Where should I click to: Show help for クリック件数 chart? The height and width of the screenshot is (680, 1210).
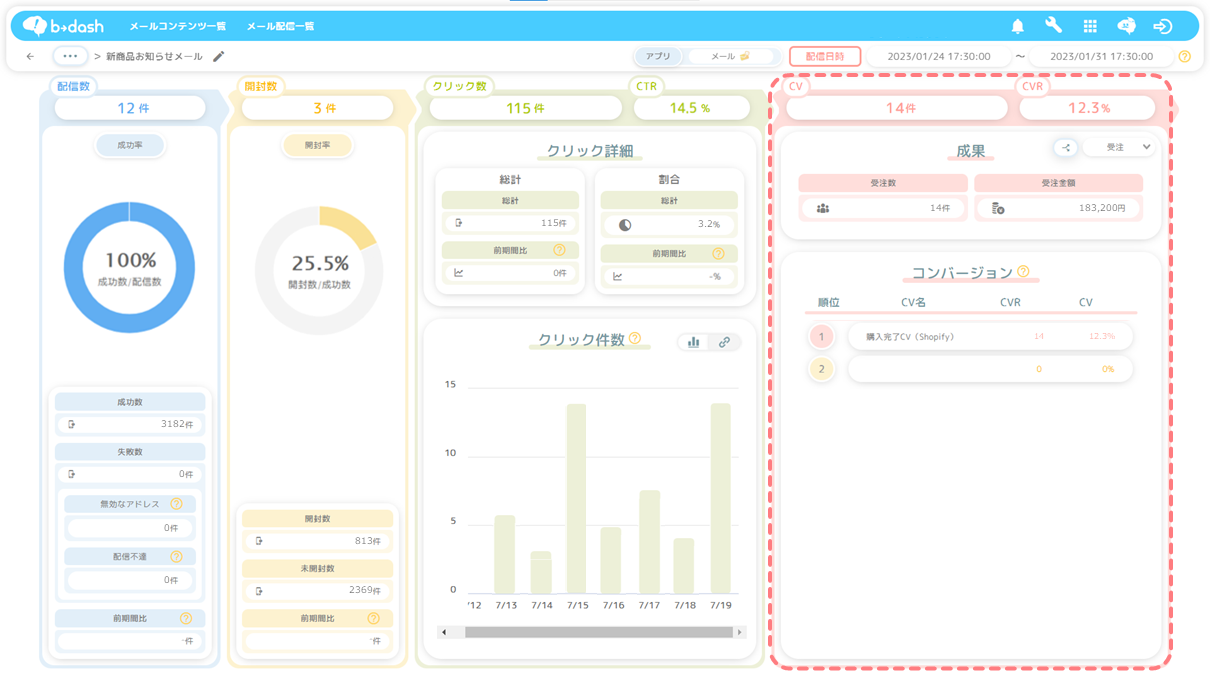click(x=635, y=338)
